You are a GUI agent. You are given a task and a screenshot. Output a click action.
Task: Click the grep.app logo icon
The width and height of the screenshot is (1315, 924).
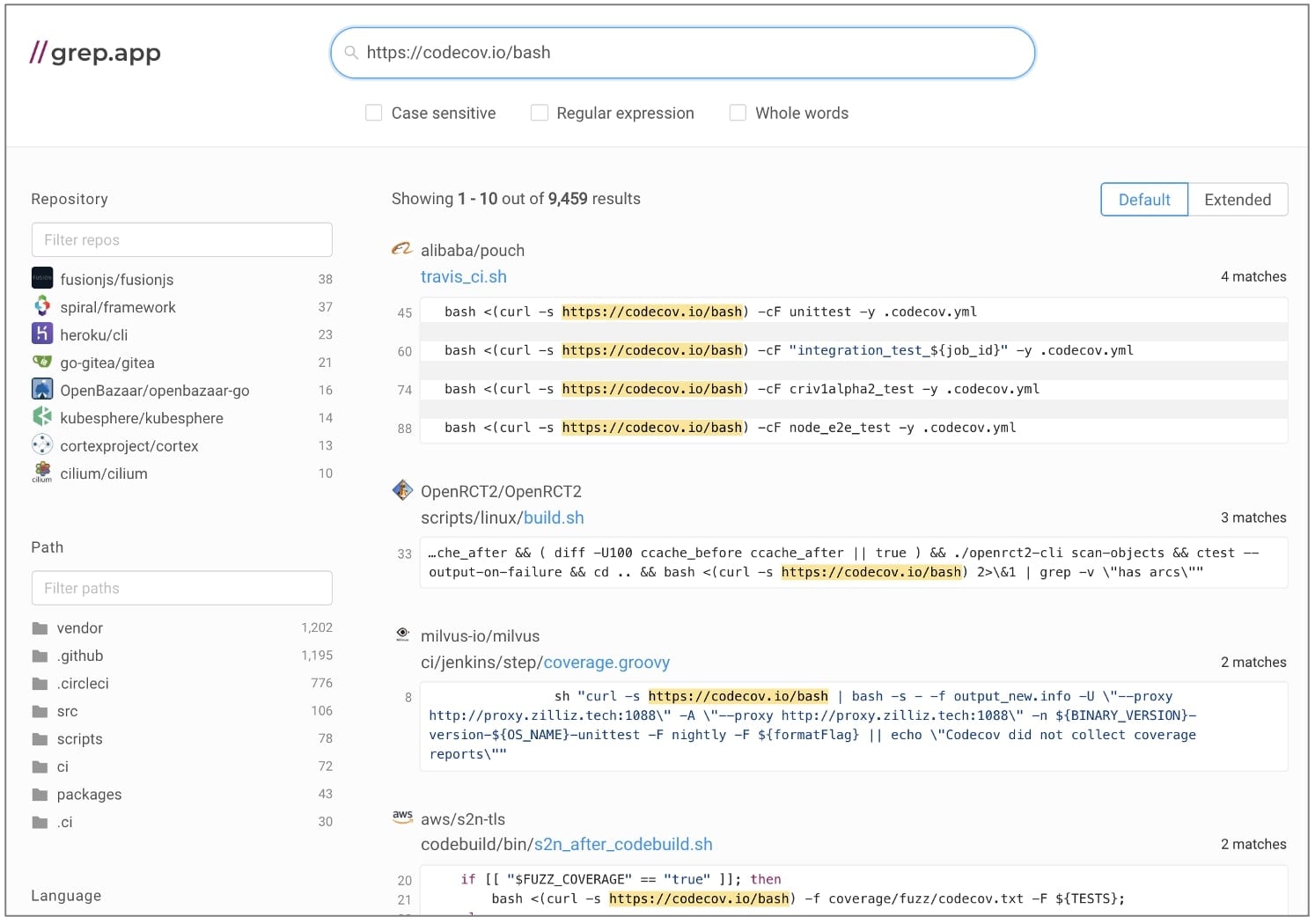(39, 53)
